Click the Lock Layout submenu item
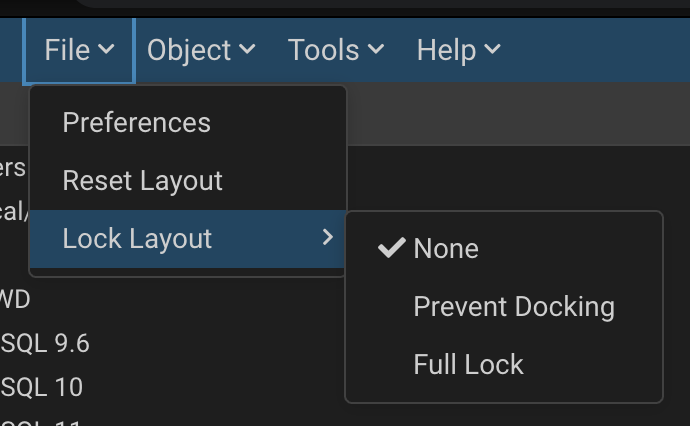690x426 pixels. [x=138, y=239]
